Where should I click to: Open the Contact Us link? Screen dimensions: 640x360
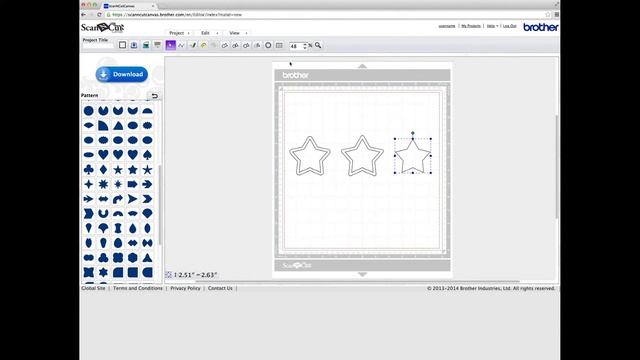pyautogui.click(x=220, y=288)
